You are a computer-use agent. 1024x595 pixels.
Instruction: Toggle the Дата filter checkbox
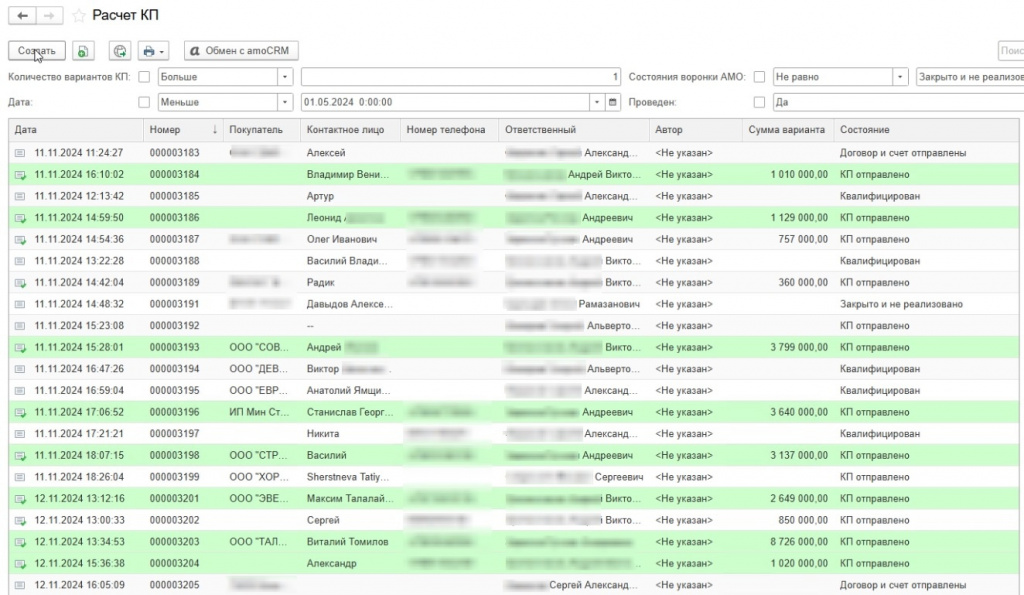[144, 102]
